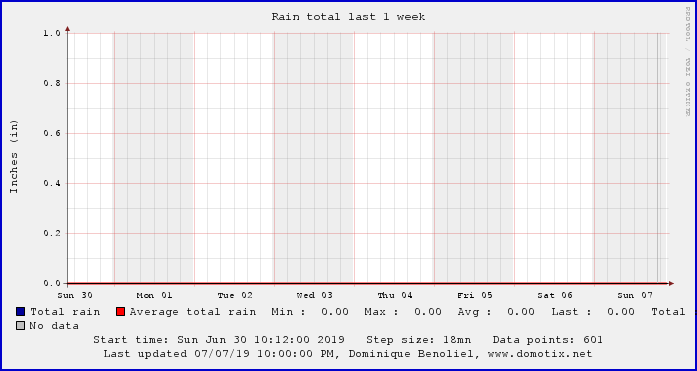Click the 'Sun 07' date label
This screenshot has height=371, width=697.
pos(635,295)
